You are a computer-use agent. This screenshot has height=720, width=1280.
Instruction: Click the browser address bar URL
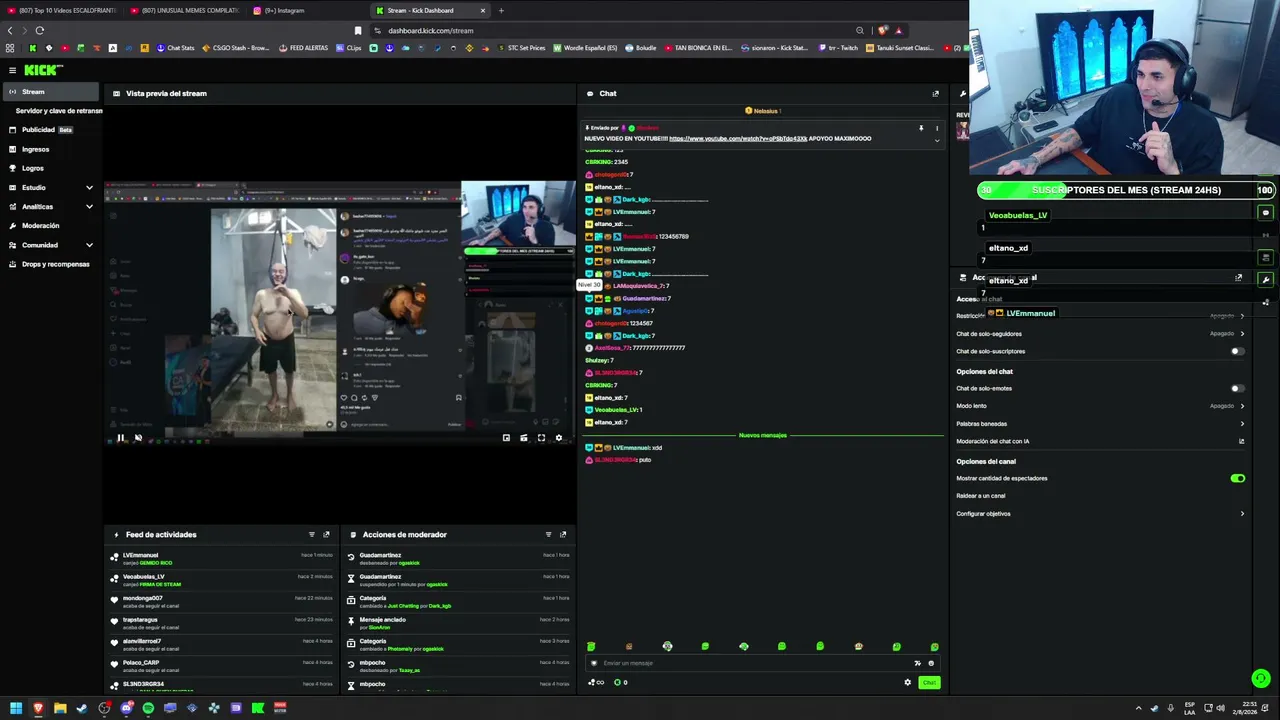431,31
